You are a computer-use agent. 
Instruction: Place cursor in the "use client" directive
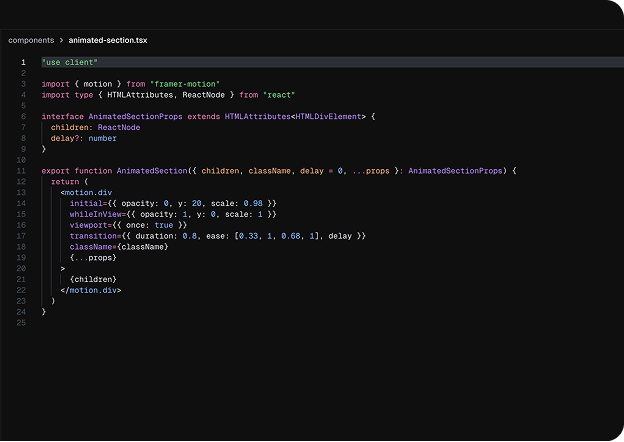point(70,62)
